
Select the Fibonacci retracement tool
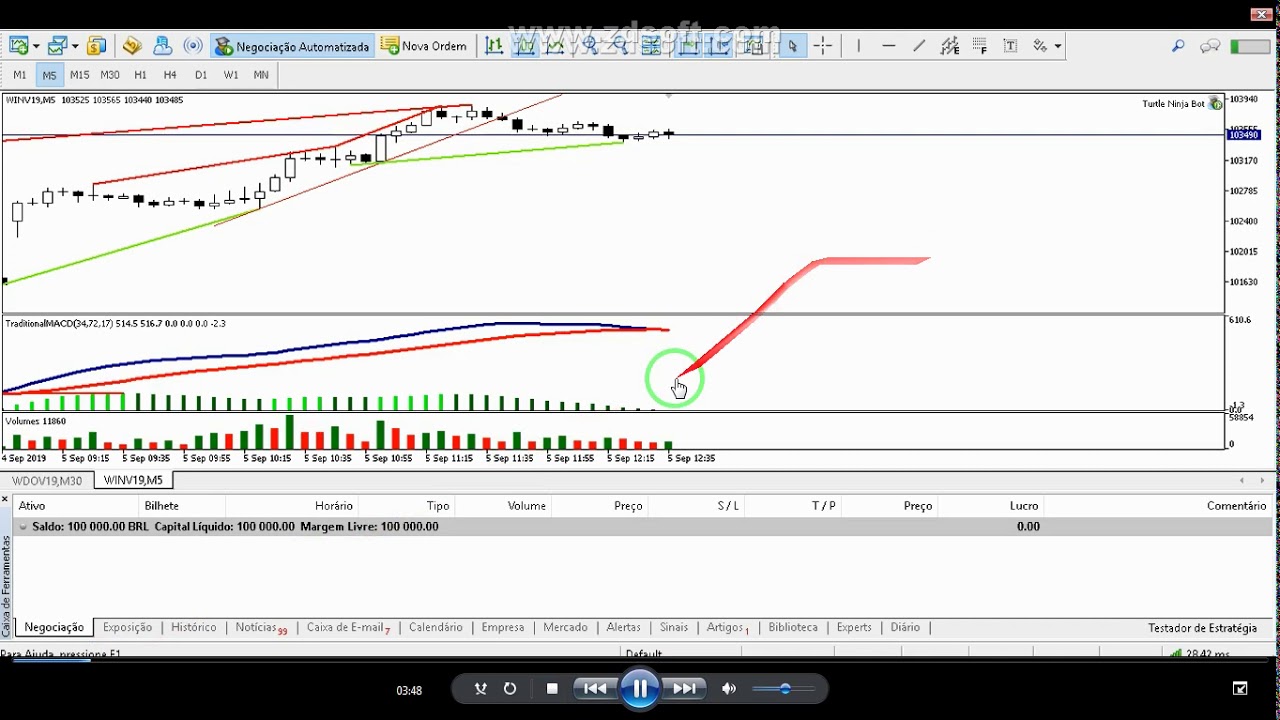pyautogui.click(x=980, y=46)
